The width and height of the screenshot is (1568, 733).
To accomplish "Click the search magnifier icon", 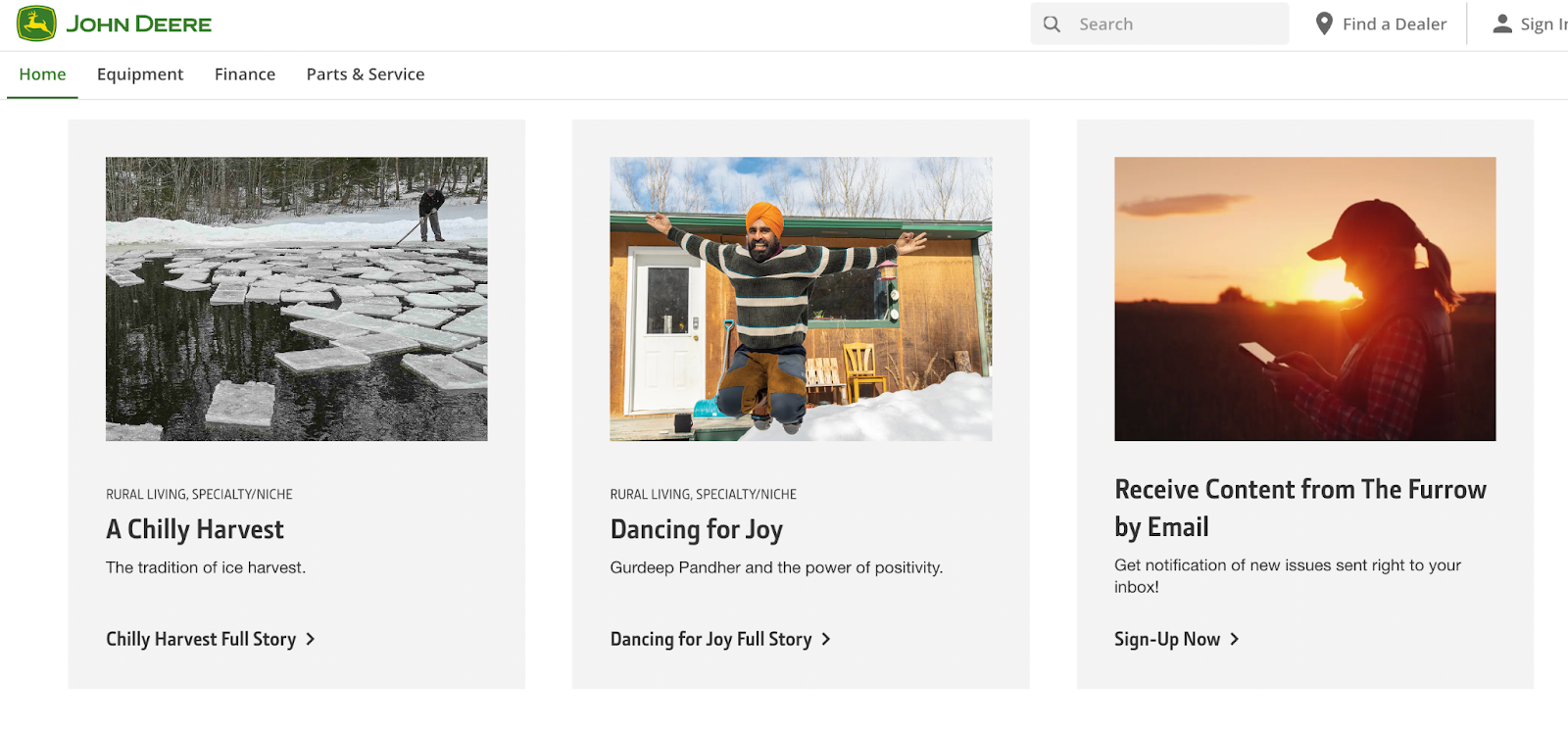I will coord(1052,24).
